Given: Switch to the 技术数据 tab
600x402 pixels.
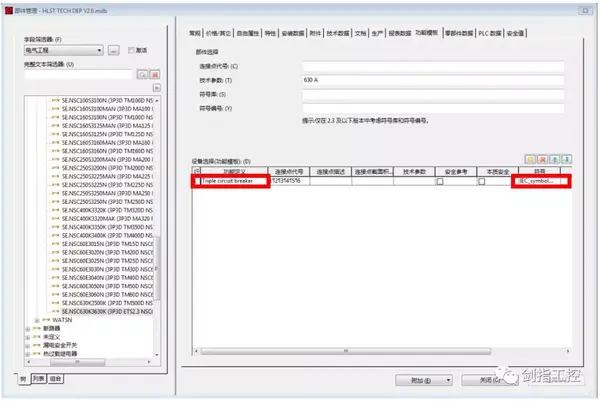Looking at the screenshot, I should (338, 33).
